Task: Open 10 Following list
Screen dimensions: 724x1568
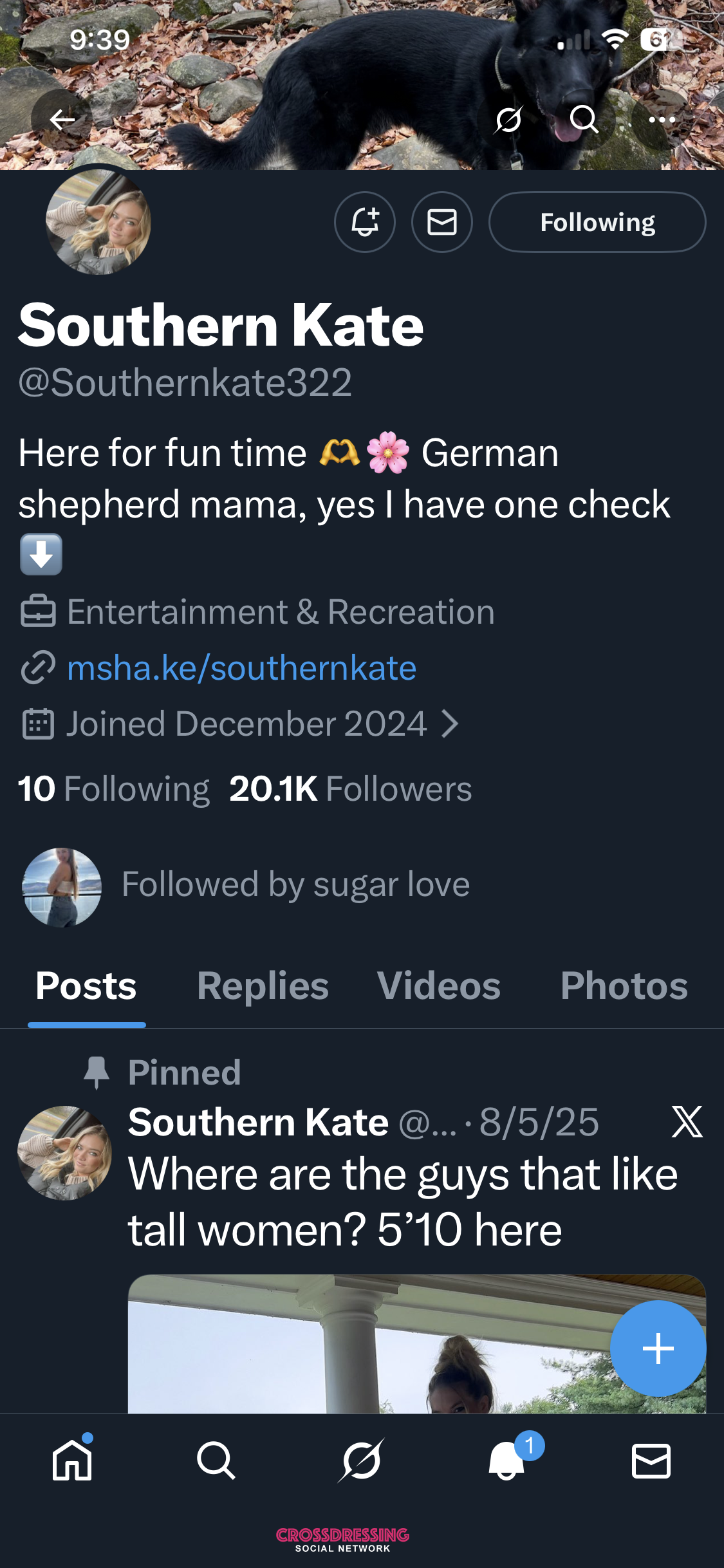Action: [x=114, y=789]
